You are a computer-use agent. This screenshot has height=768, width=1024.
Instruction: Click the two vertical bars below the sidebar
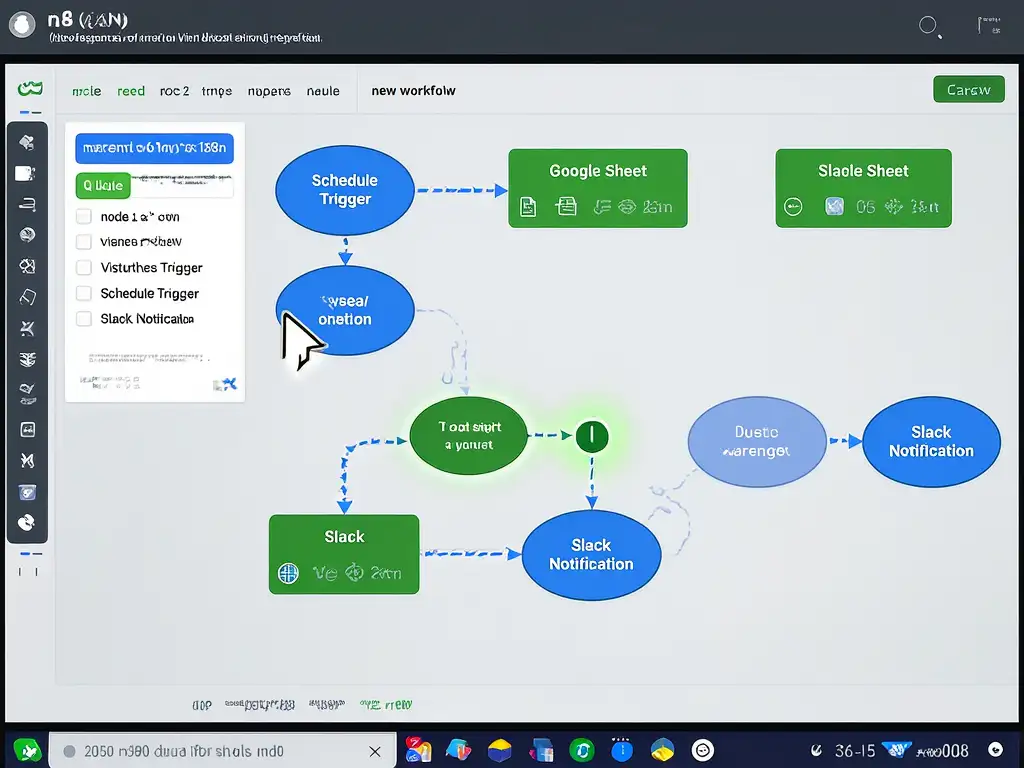(x=28, y=572)
